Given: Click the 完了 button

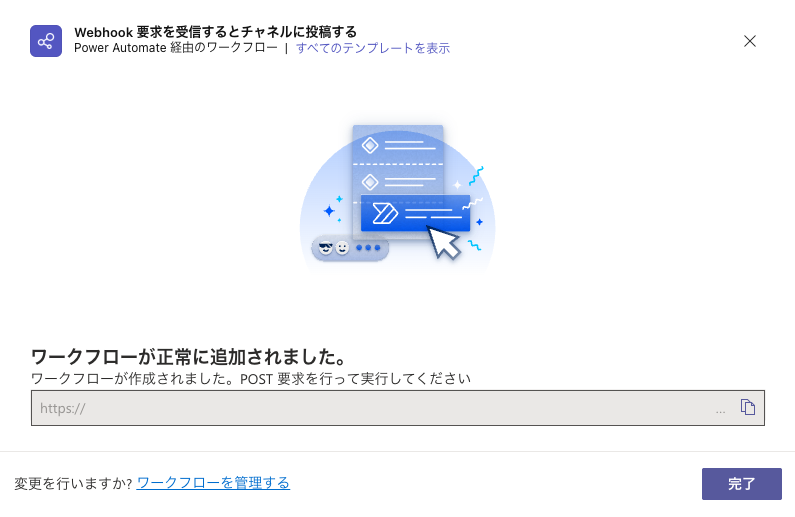Looking at the screenshot, I should click(x=742, y=484).
